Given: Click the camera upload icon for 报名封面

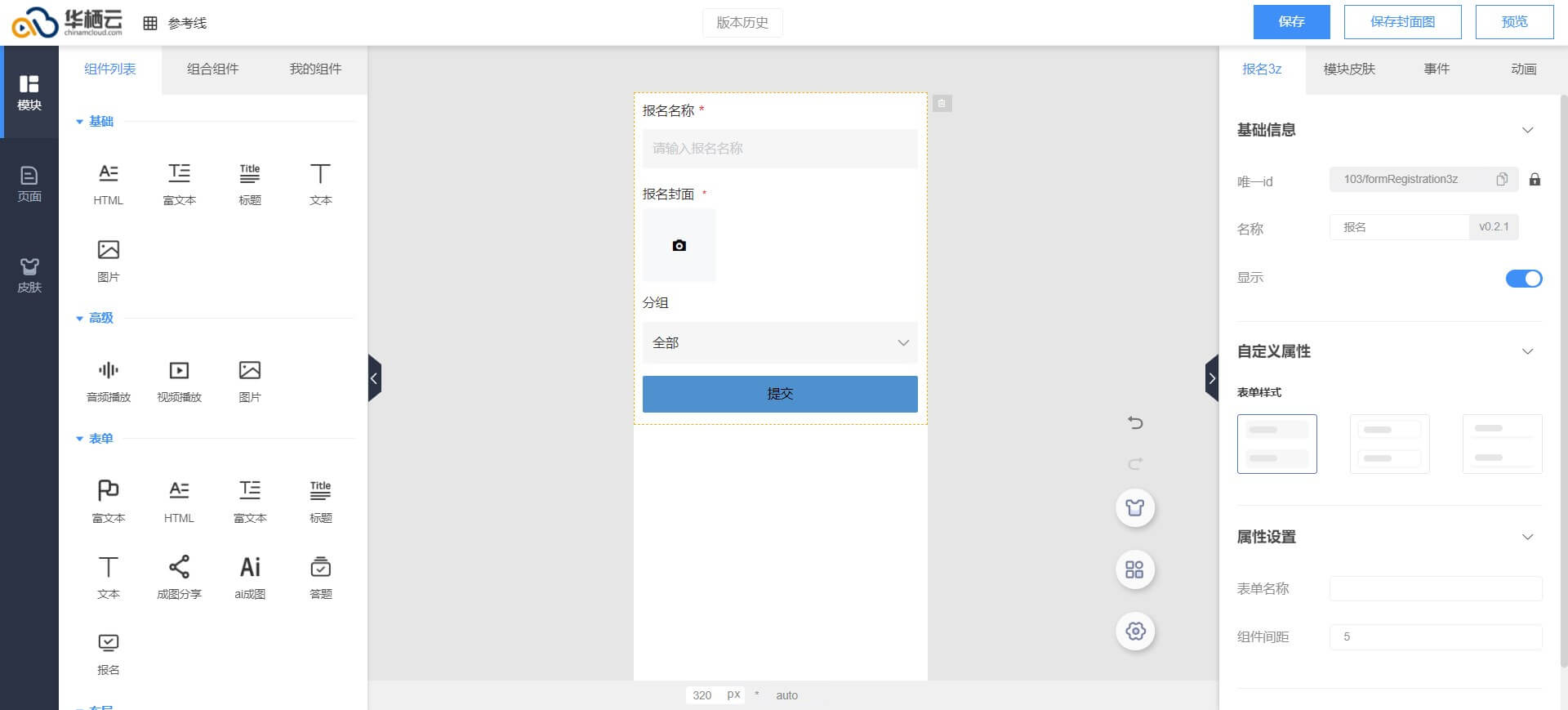Looking at the screenshot, I should 679,245.
